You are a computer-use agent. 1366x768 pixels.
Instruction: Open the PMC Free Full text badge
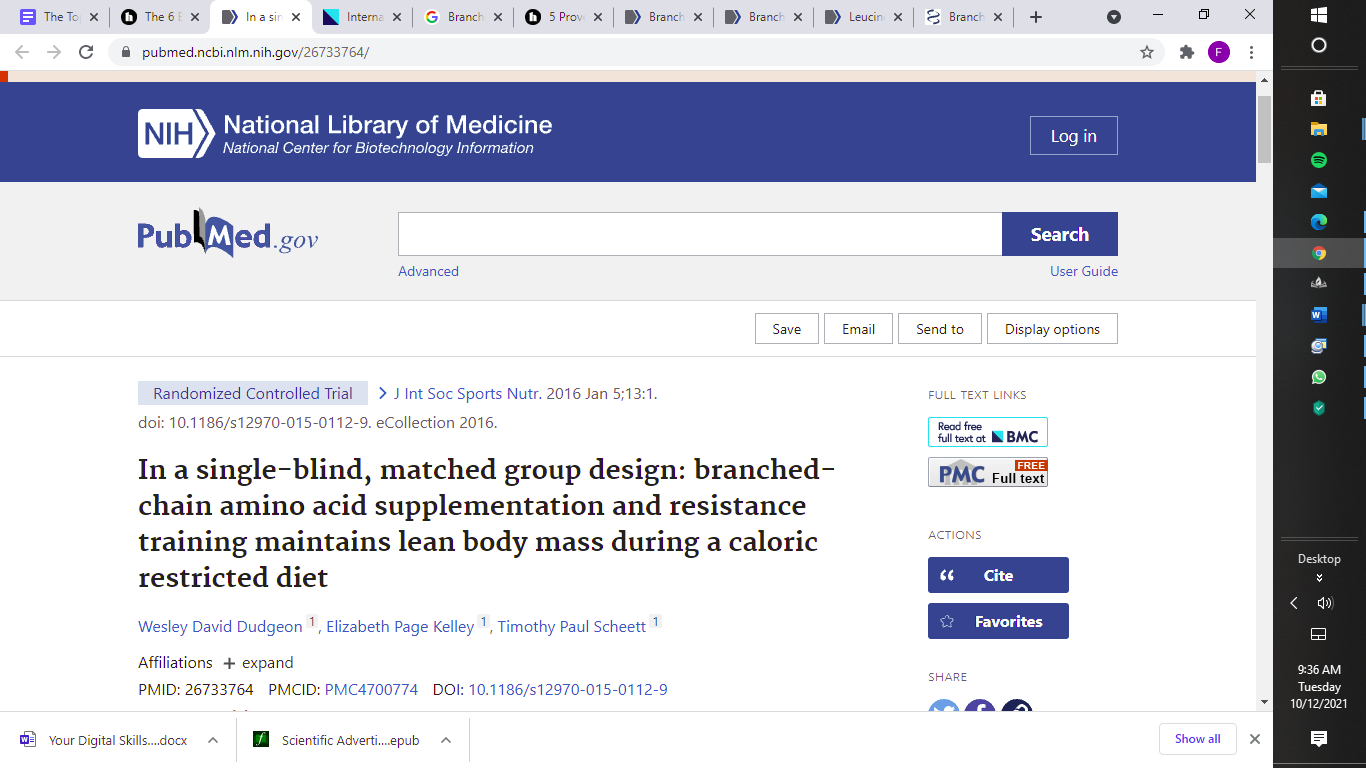(x=987, y=472)
